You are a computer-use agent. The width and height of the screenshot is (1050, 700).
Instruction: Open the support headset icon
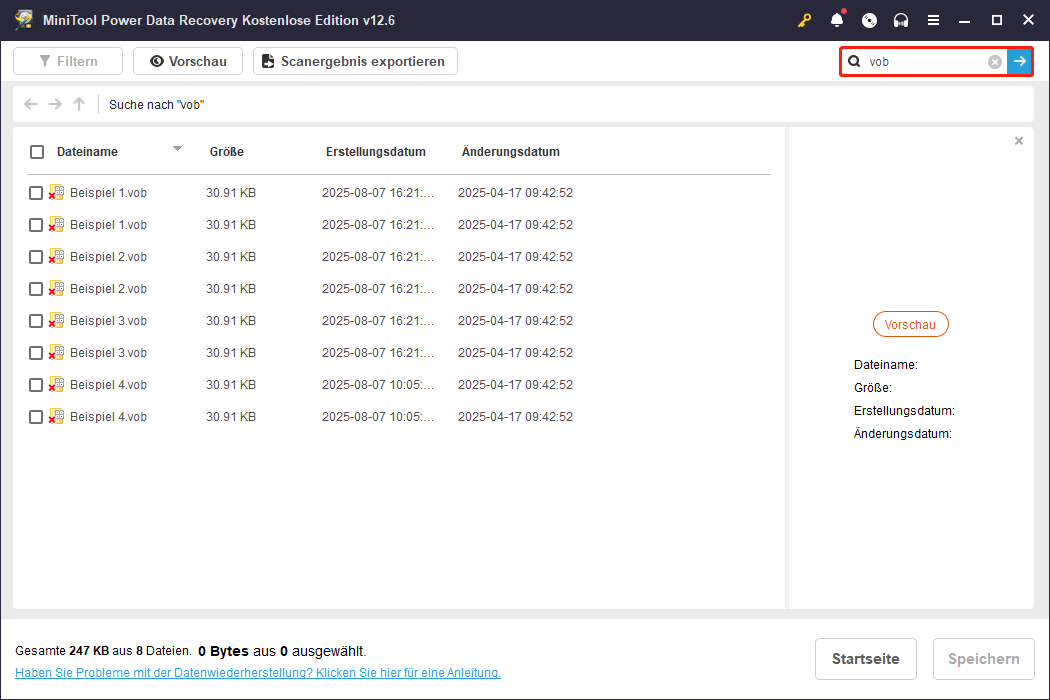pos(901,20)
